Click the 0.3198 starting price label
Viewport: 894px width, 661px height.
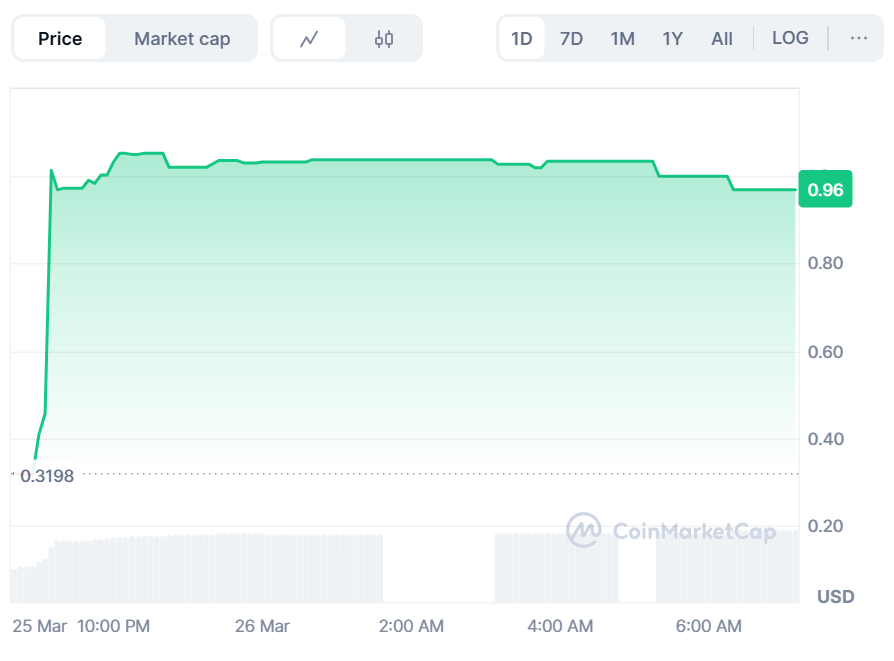pos(47,476)
